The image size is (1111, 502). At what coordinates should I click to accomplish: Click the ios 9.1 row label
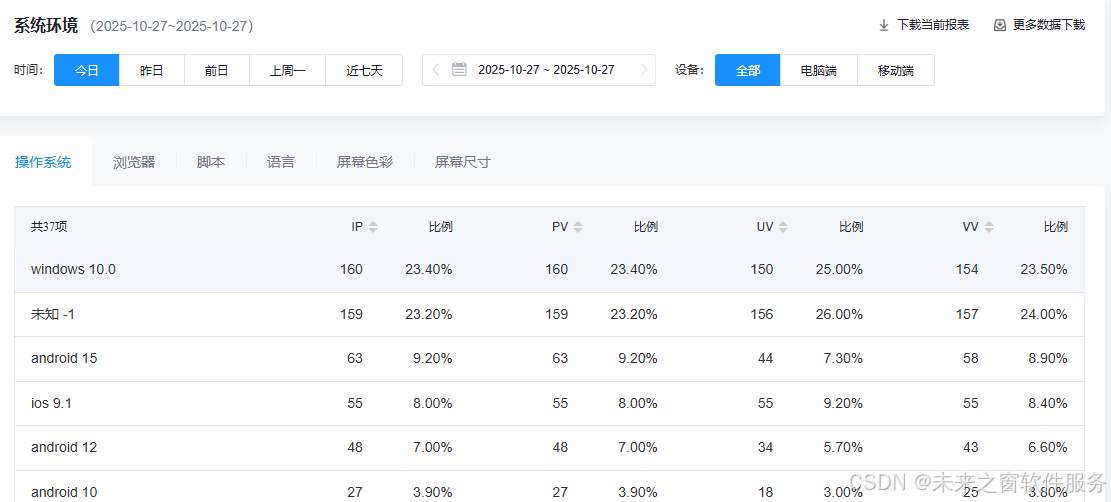(51, 403)
